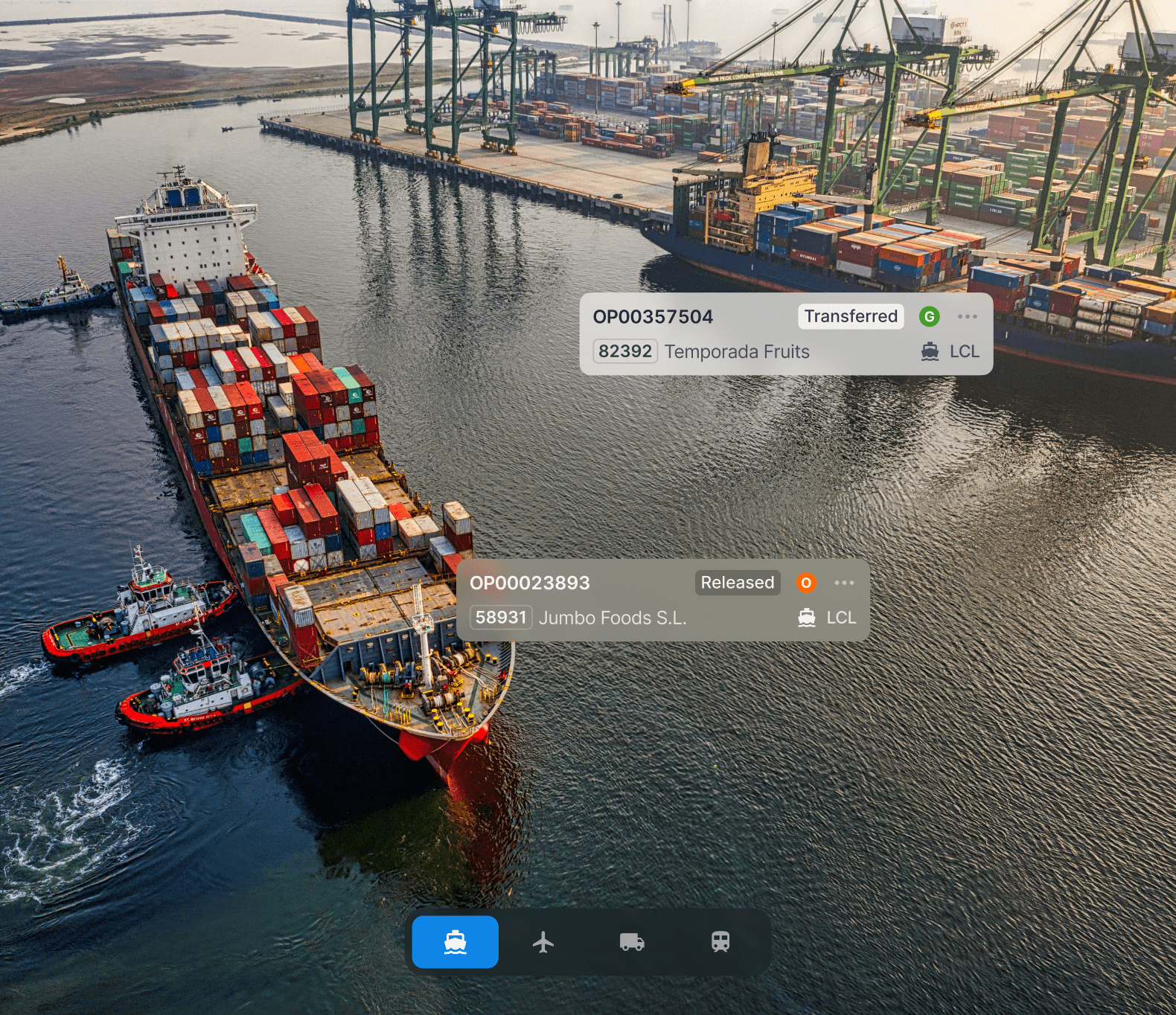Open more options for OP00023893

tap(844, 583)
